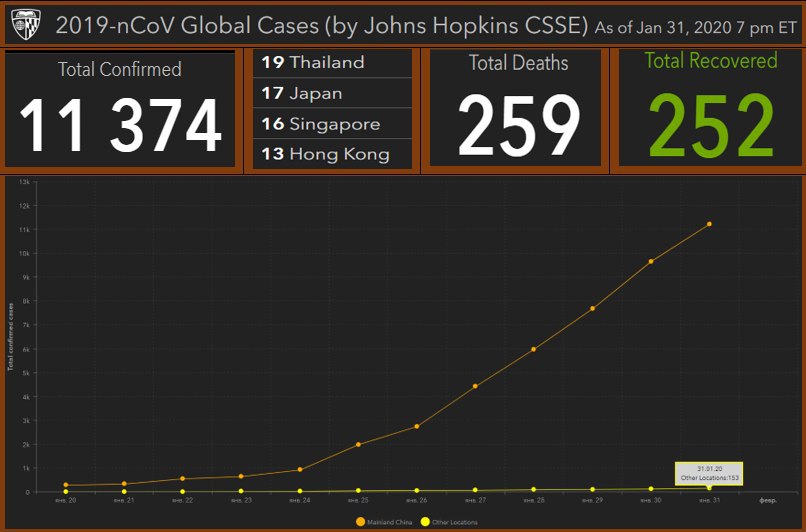Click the Other Locations data point for Jan 30

(651, 489)
